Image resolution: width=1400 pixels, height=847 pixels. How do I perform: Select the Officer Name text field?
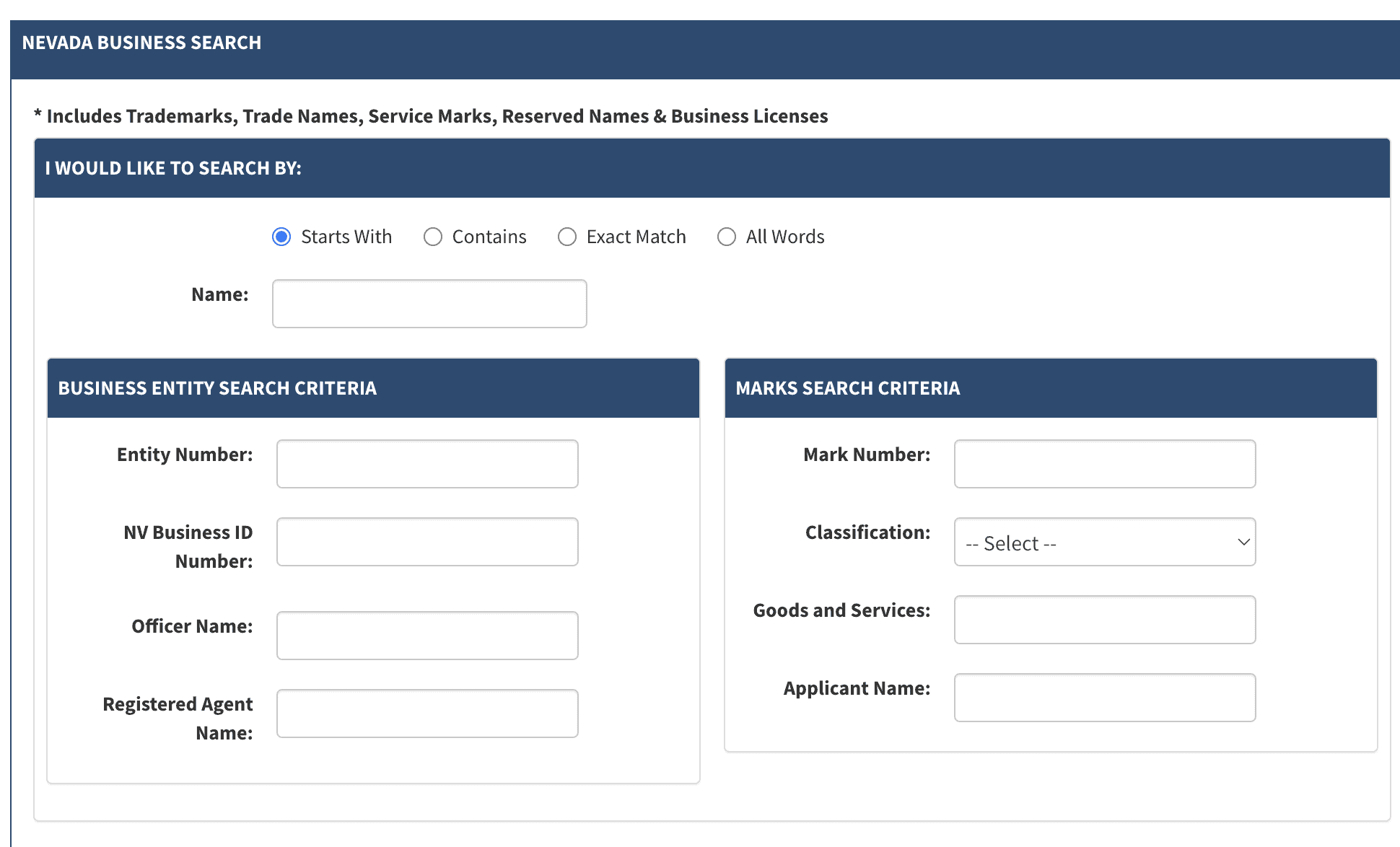[x=426, y=635]
